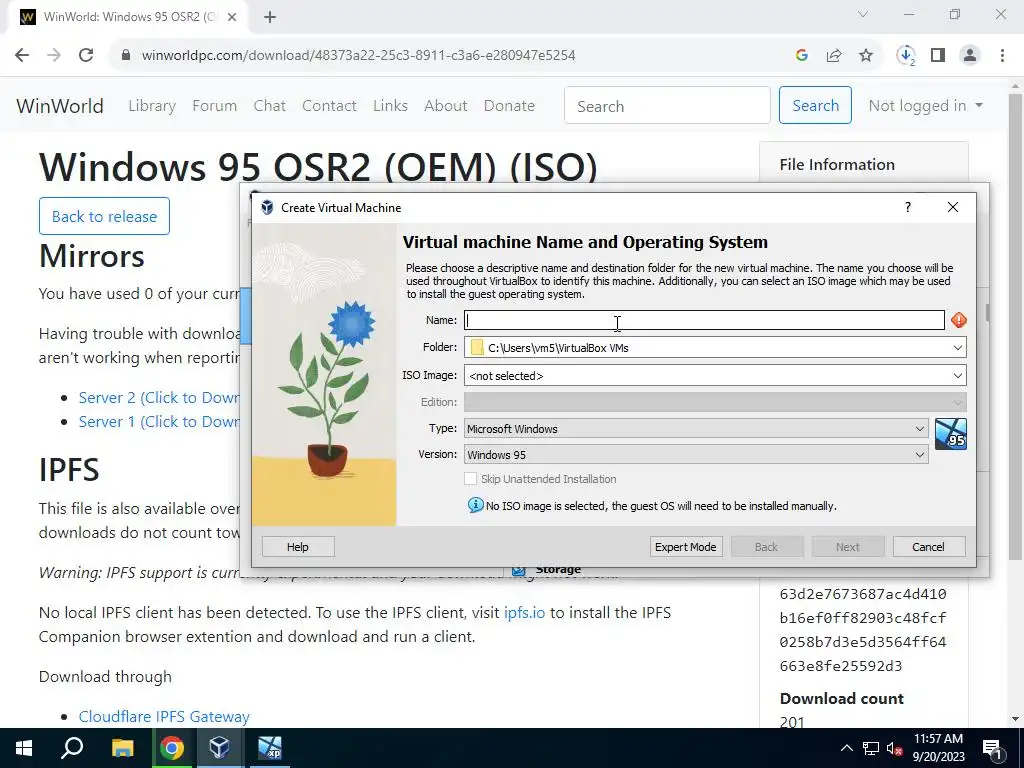Open the ipfs.io link
The width and height of the screenshot is (1024, 768).
pos(524,613)
